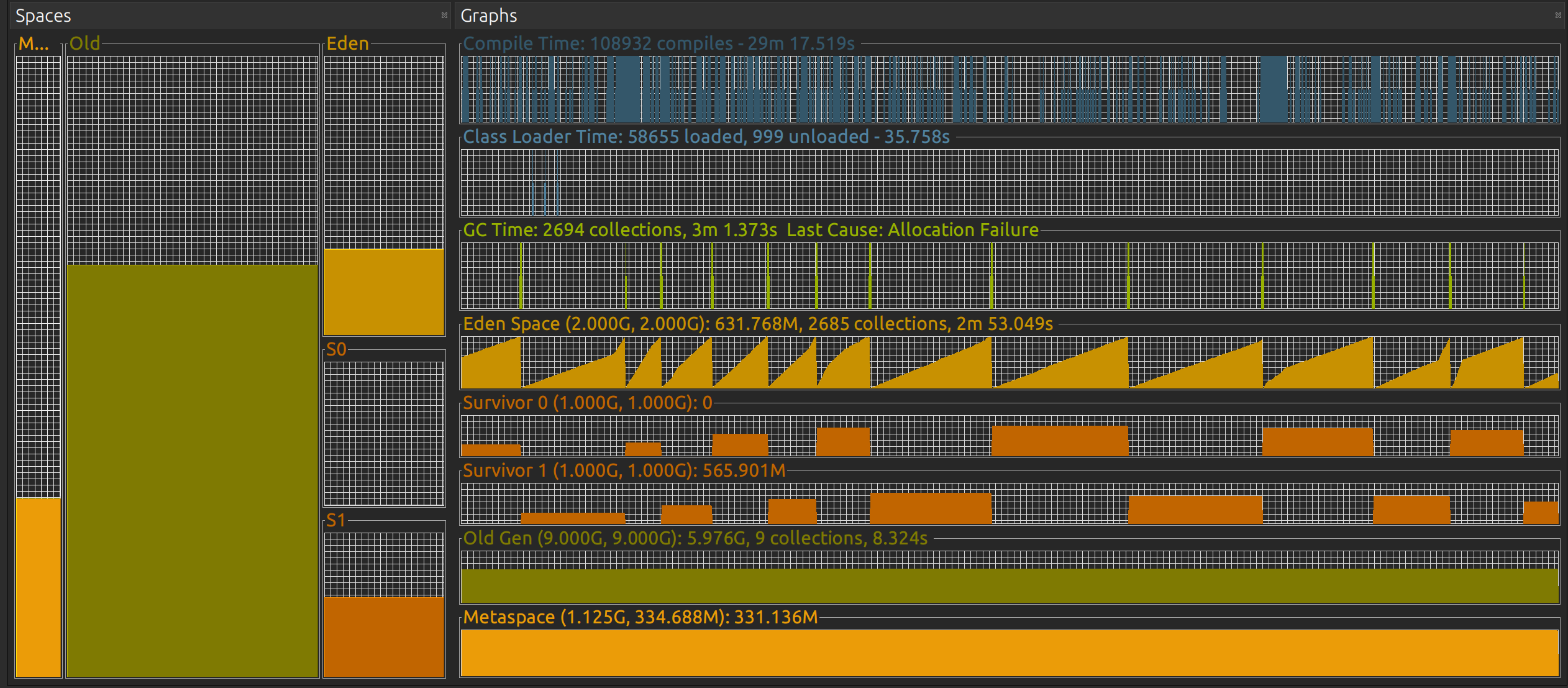This screenshot has height=688, width=1568.
Task: Click the Survivor 0 history graph
Action: [1010, 436]
